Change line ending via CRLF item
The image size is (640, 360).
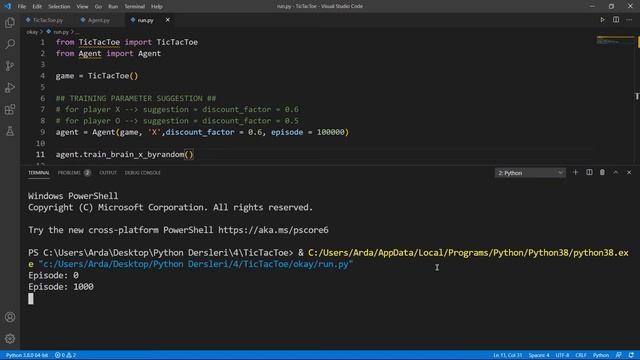pos(580,355)
